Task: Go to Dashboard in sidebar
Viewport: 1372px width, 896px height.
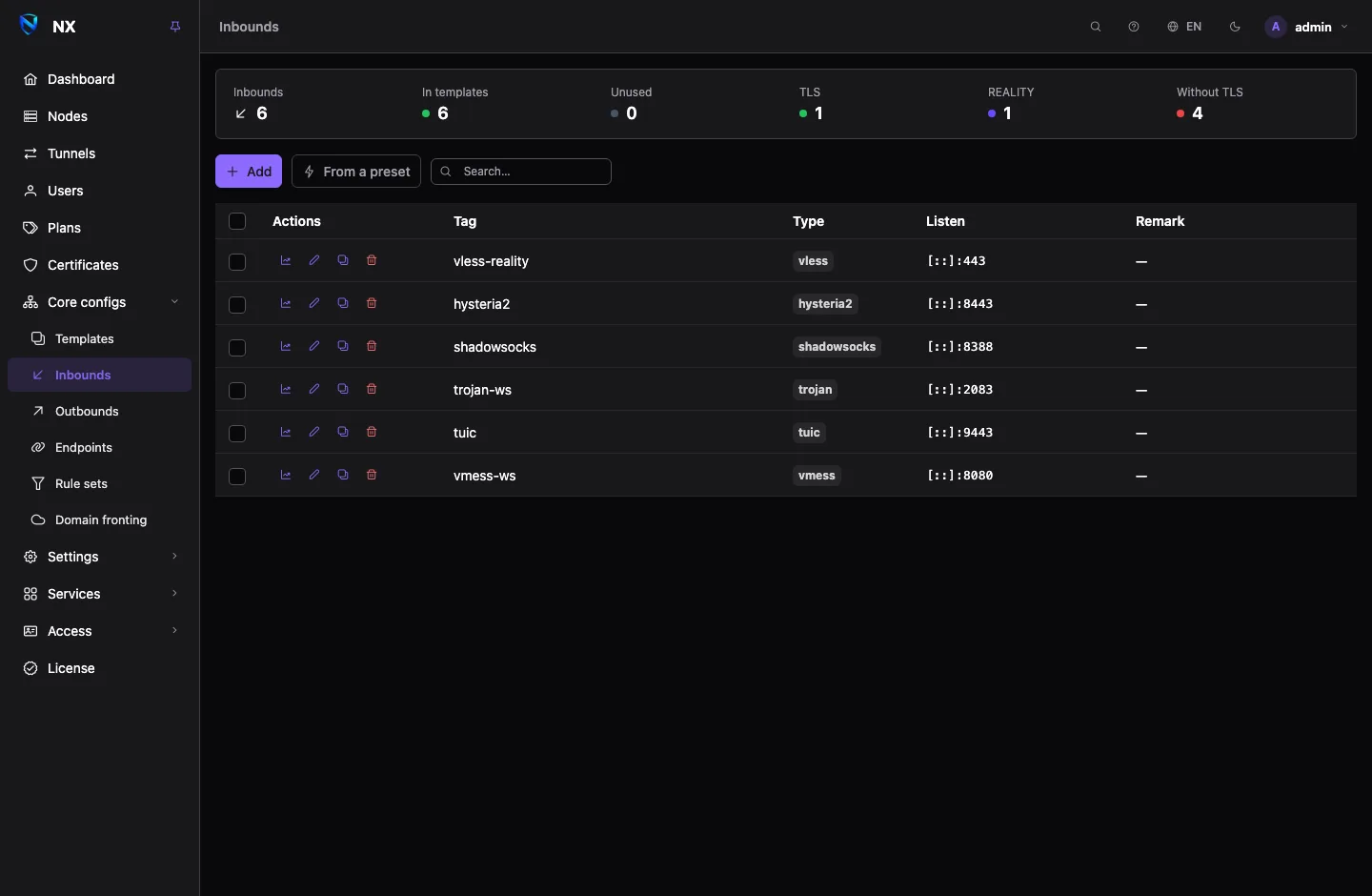Action: coord(100,79)
